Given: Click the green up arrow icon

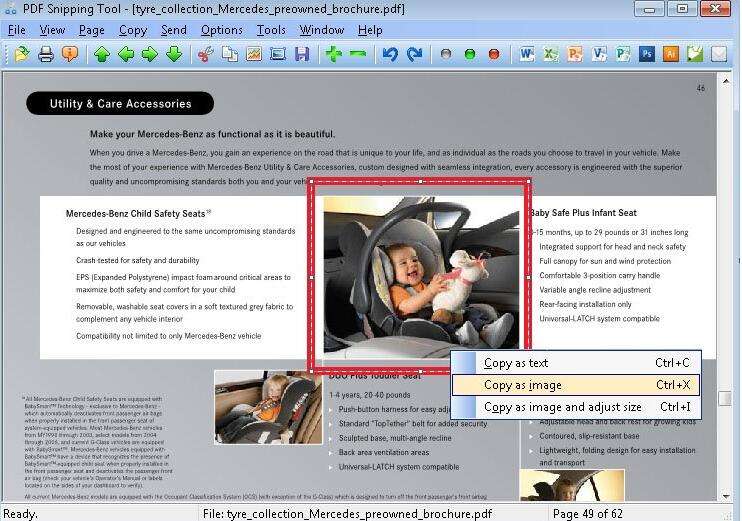Looking at the screenshot, I should tap(102, 54).
